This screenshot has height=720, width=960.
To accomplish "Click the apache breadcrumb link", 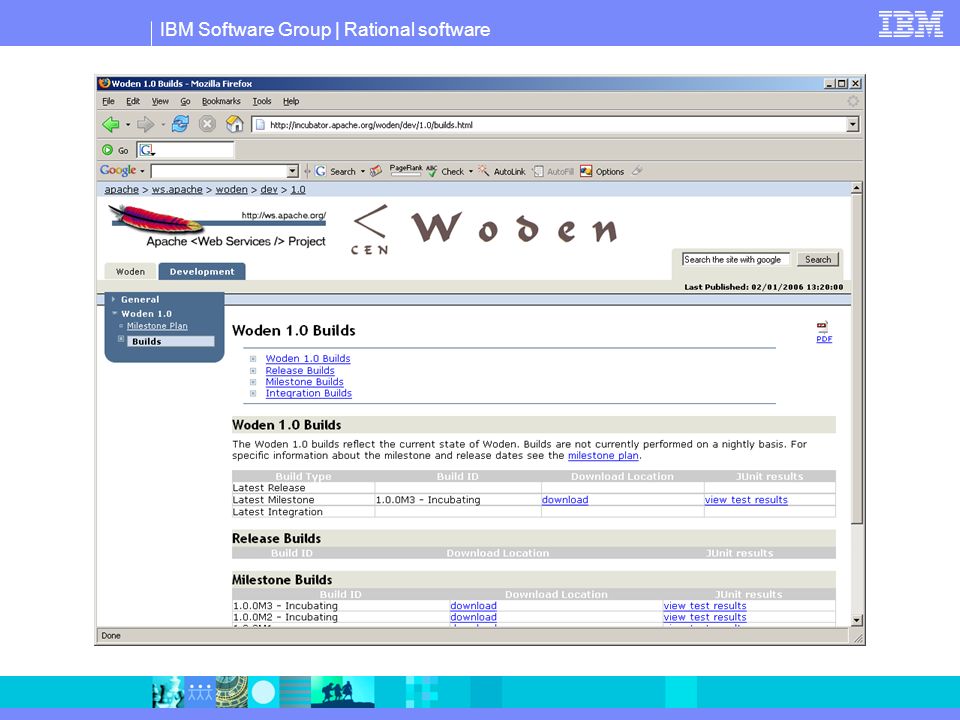I will (x=121, y=189).
